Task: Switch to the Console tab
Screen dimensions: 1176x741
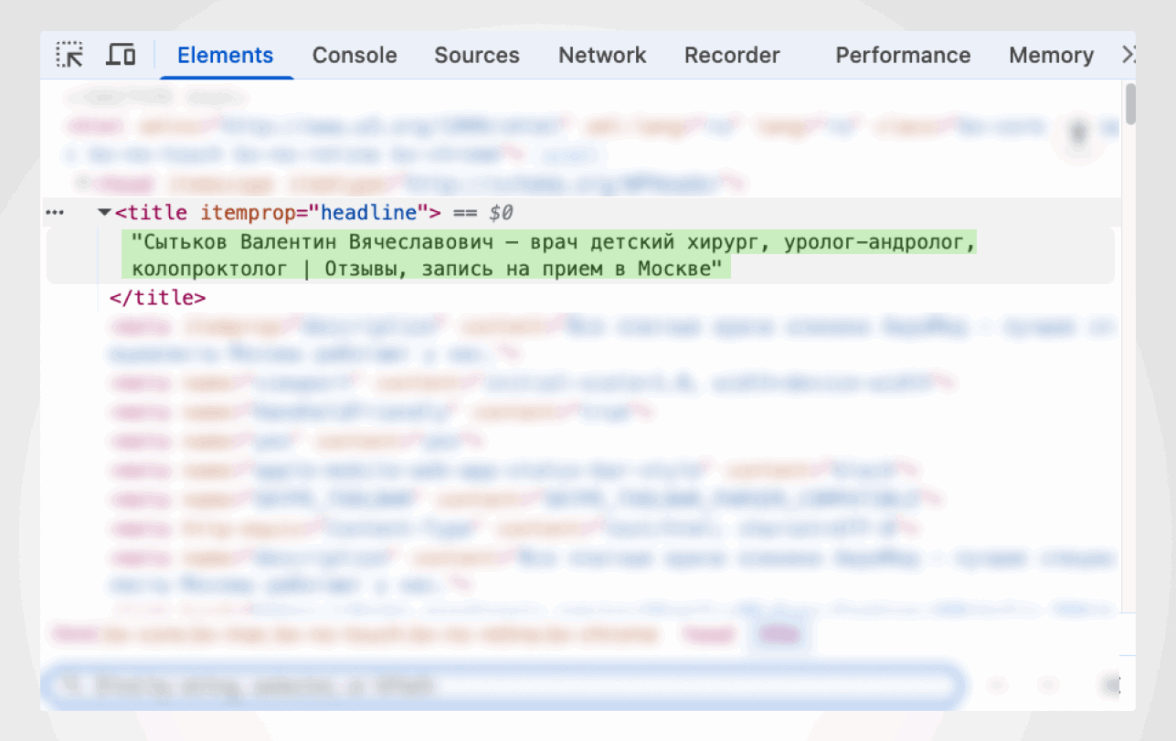Action: [x=354, y=56]
